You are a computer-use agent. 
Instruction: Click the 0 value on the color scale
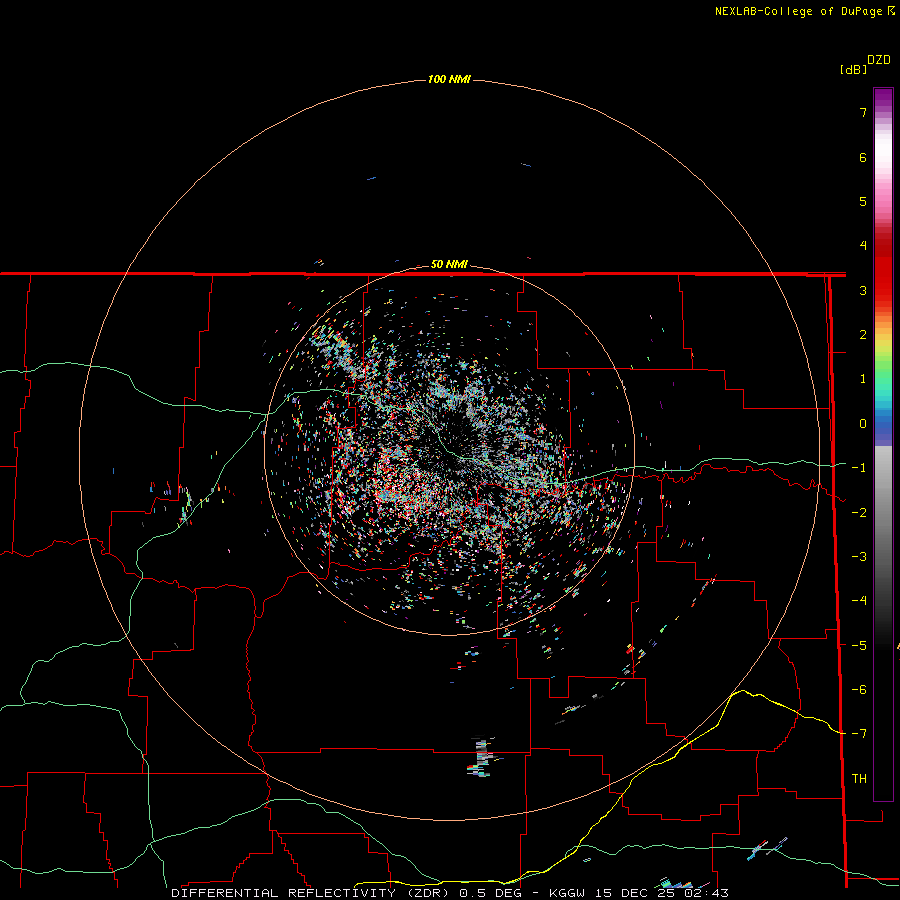863,424
